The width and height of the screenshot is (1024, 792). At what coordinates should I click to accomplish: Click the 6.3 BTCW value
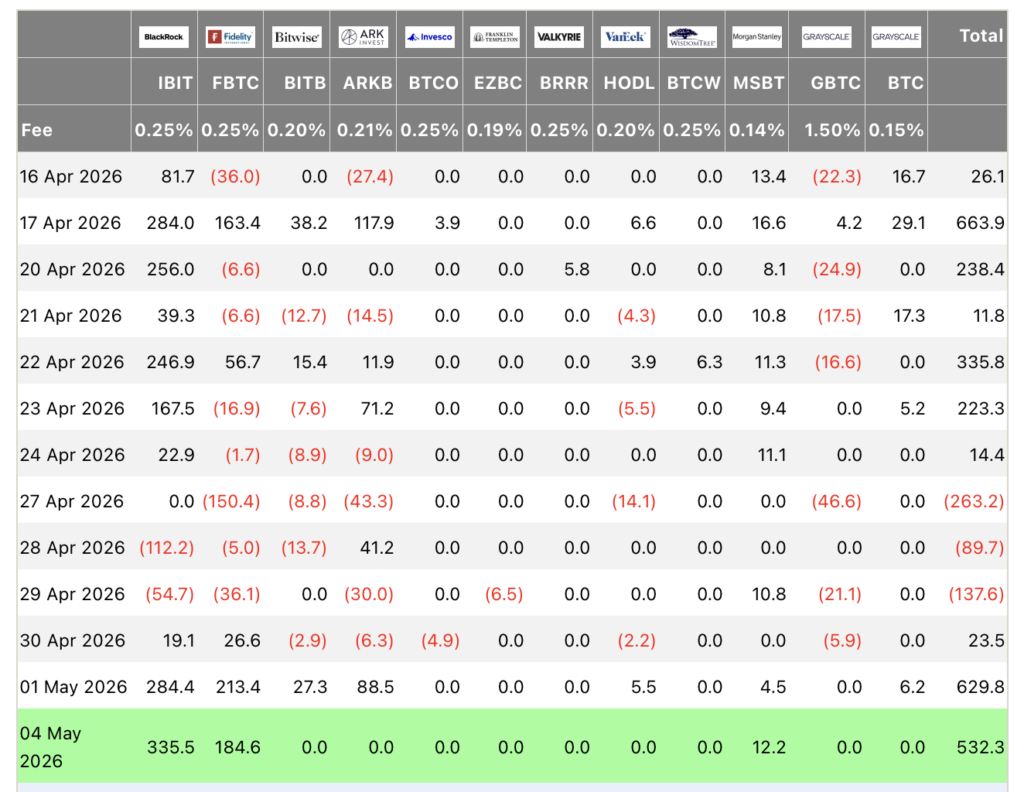(709, 362)
